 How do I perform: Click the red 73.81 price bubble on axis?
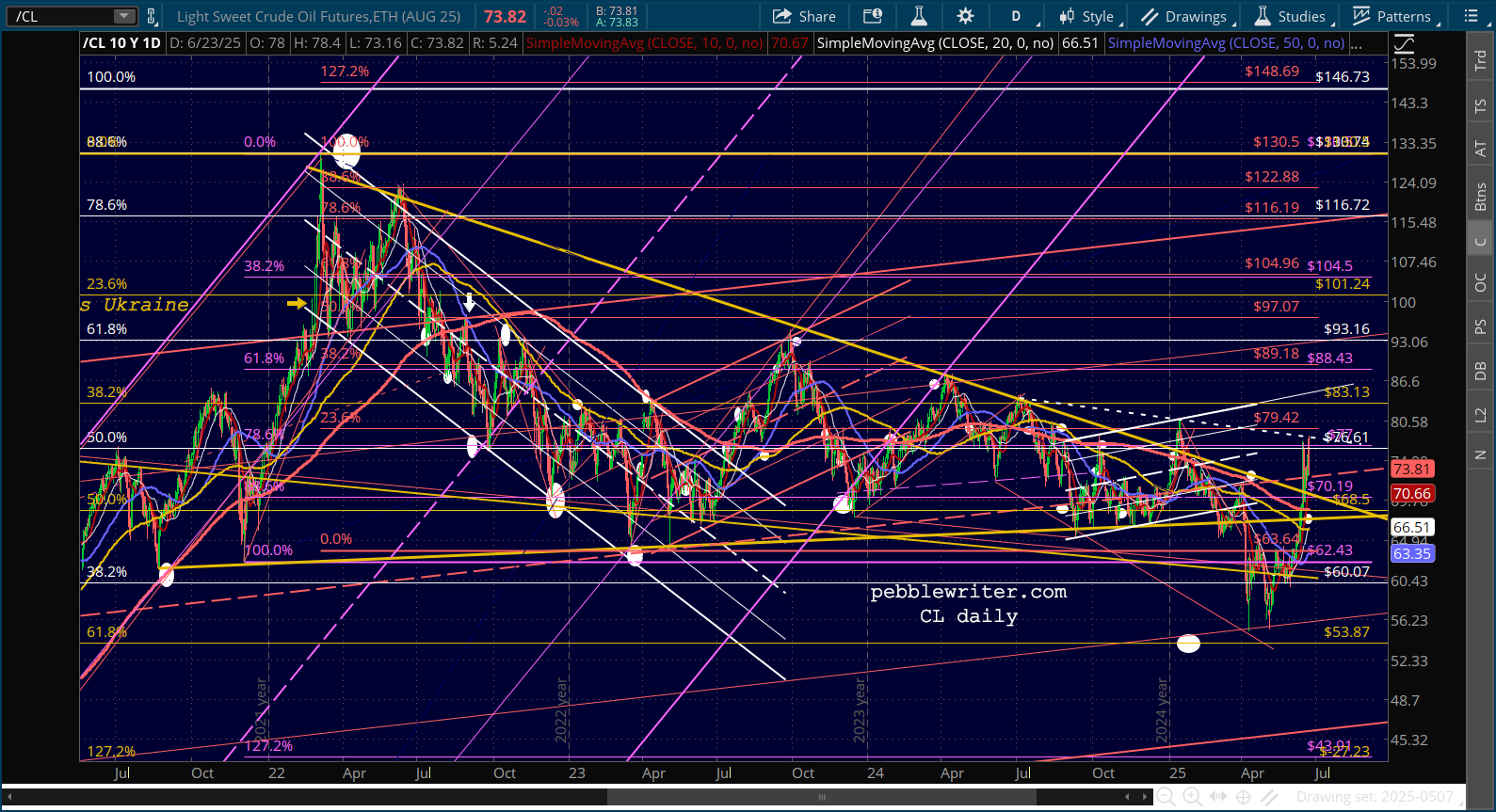click(1411, 469)
